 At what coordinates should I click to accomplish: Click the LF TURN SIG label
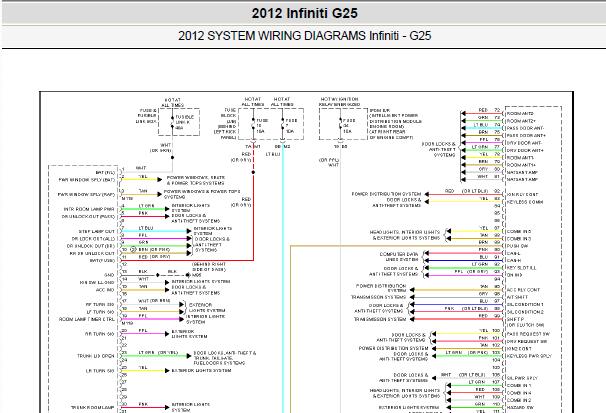(100, 312)
